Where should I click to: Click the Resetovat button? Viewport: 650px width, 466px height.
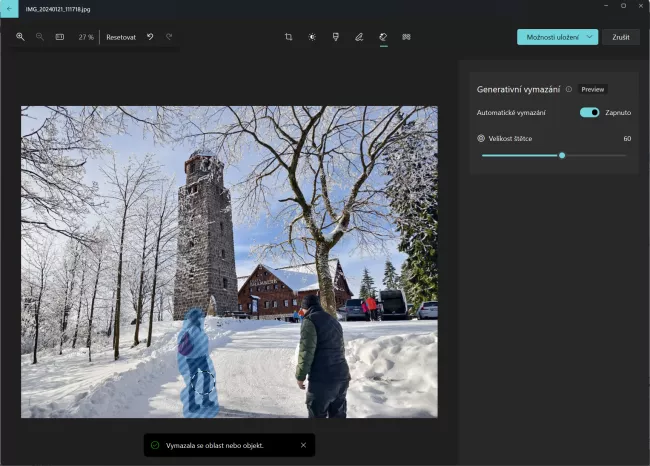121,37
